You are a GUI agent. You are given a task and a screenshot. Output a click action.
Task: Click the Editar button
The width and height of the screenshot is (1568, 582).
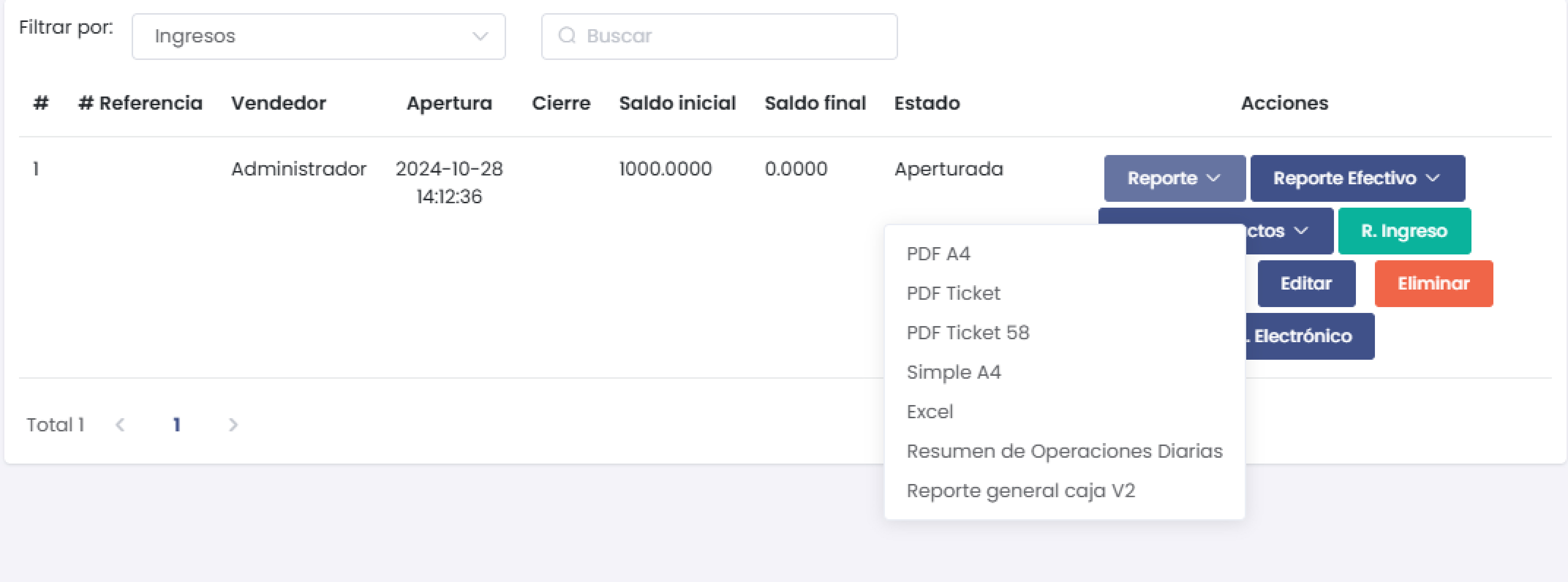pos(1306,283)
